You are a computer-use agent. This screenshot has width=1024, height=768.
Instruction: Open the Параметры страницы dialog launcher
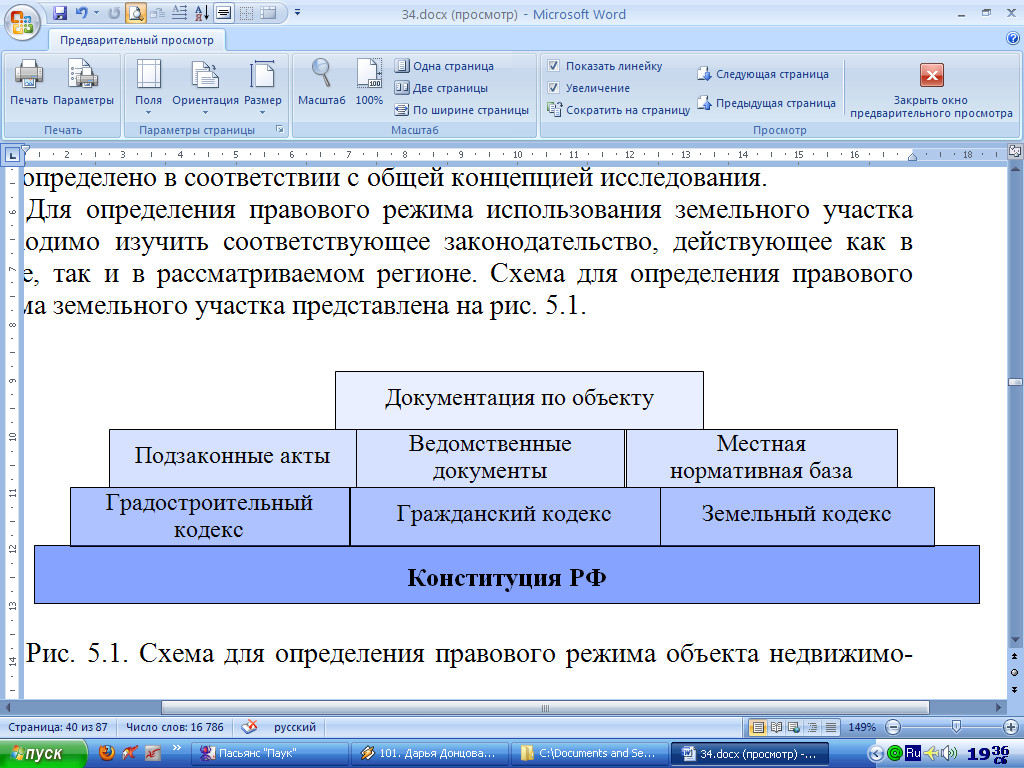pos(280,129)
